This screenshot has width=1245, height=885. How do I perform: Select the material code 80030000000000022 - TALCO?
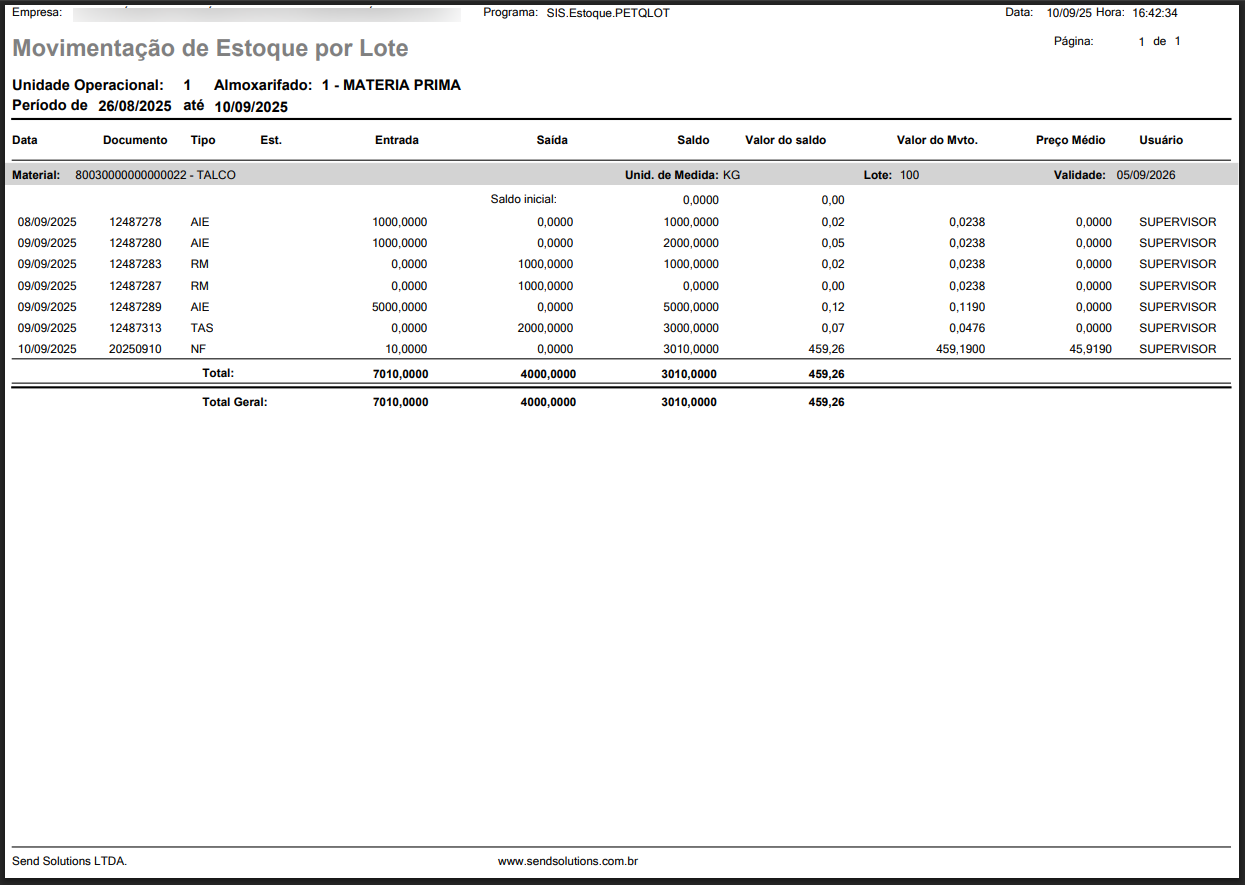click(x=155, y=175)
